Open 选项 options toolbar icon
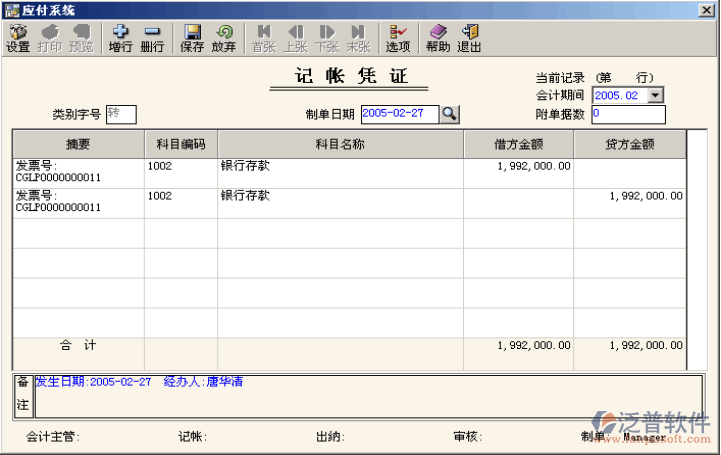Image resolution: width=721 pixels, height=455 pixels. click(398, 38)
